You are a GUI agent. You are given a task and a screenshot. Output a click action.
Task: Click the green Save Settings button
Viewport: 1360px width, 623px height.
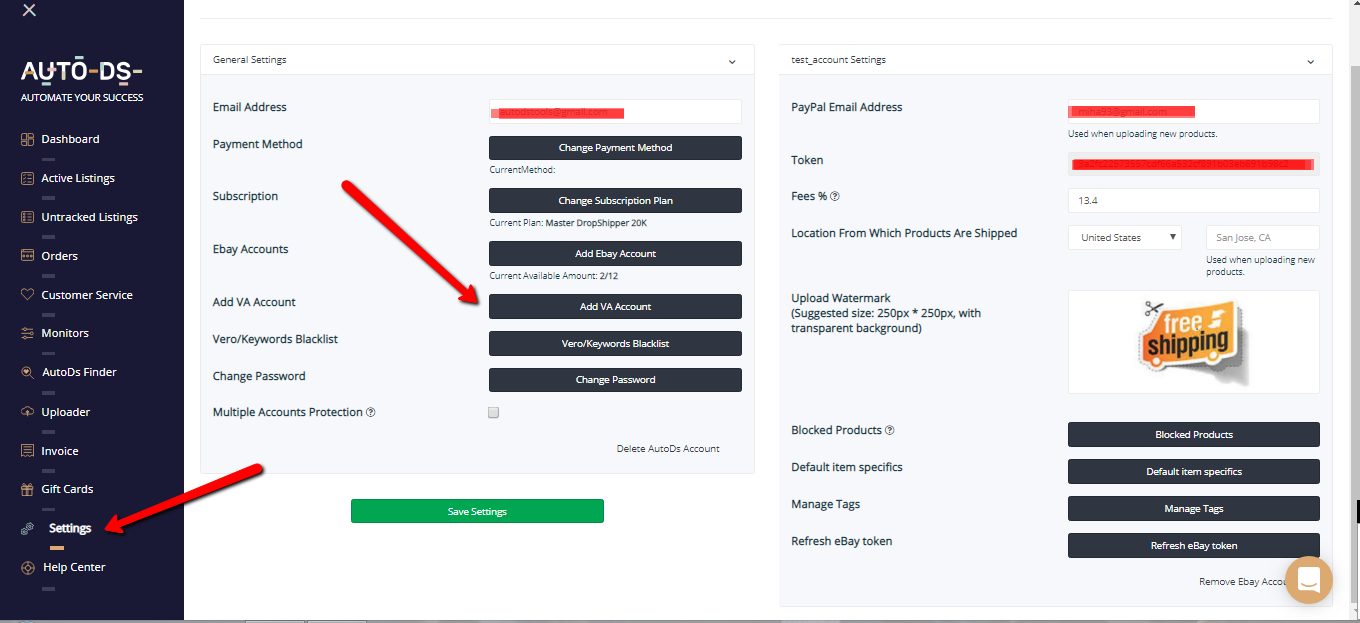tap(477, 511)
